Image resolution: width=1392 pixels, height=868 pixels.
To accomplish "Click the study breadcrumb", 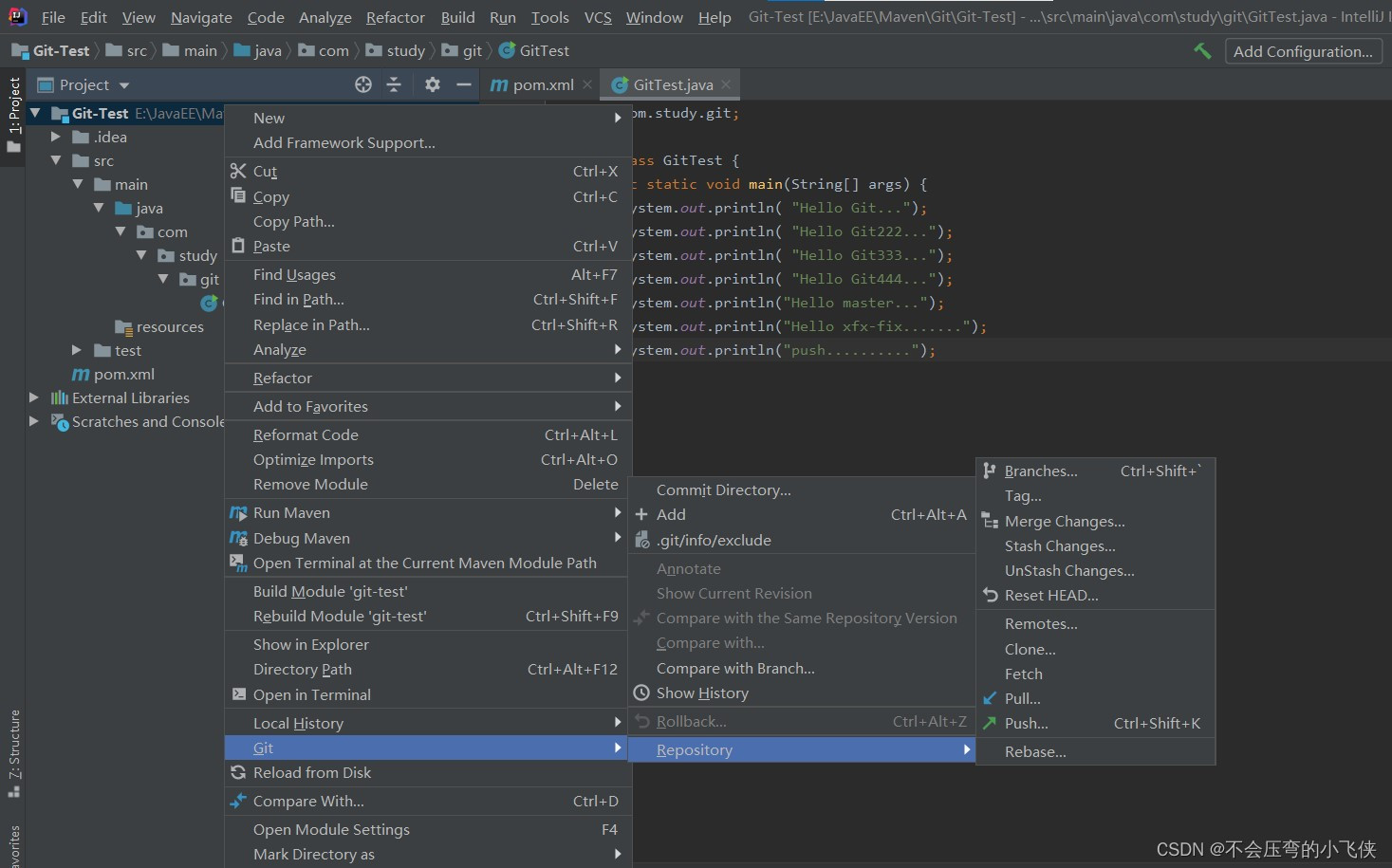I will (x=396, y=50).
